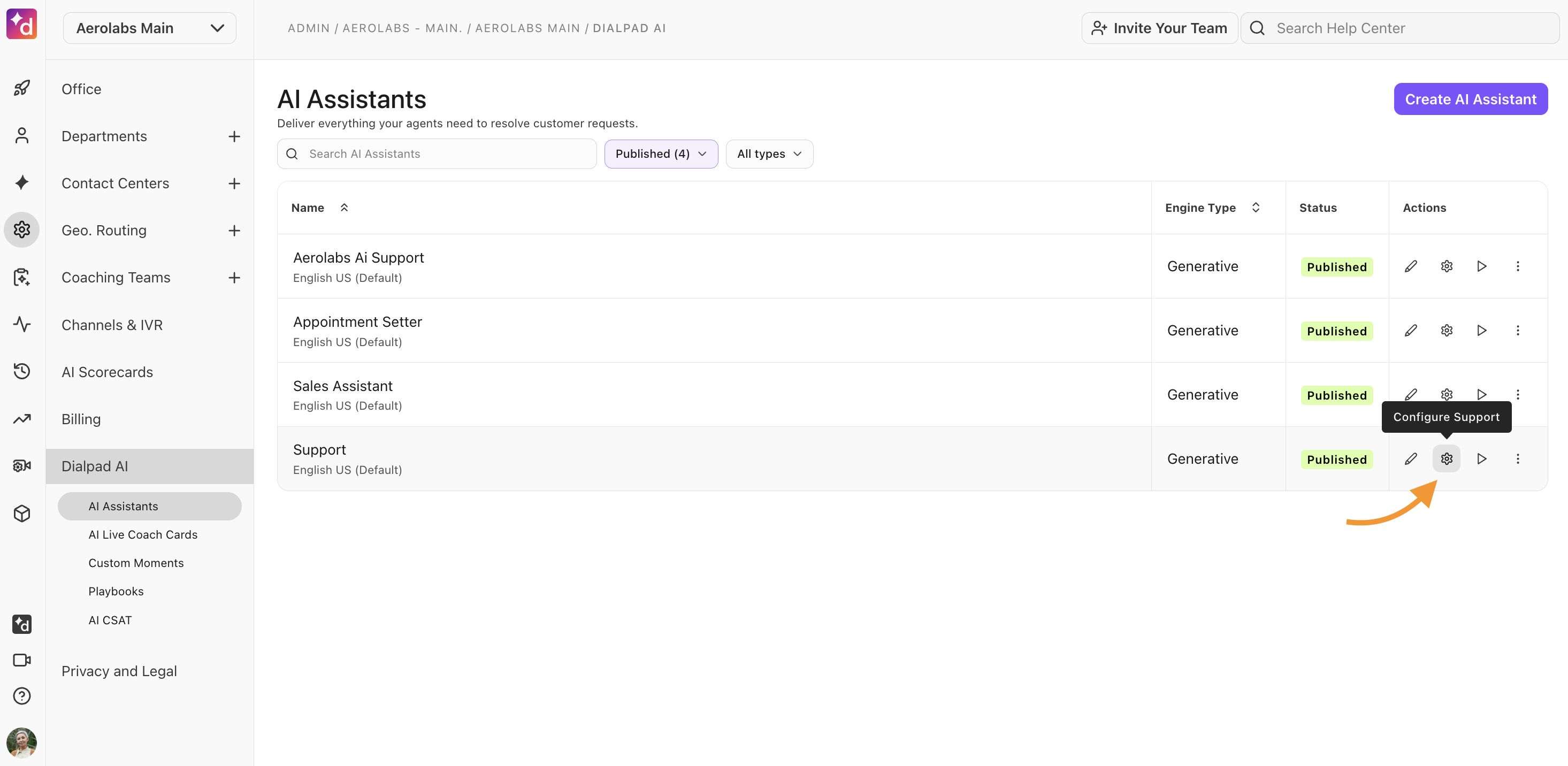
Task: Select the admin settings gear sidebar icon
Action: click(x=22, y=230)
